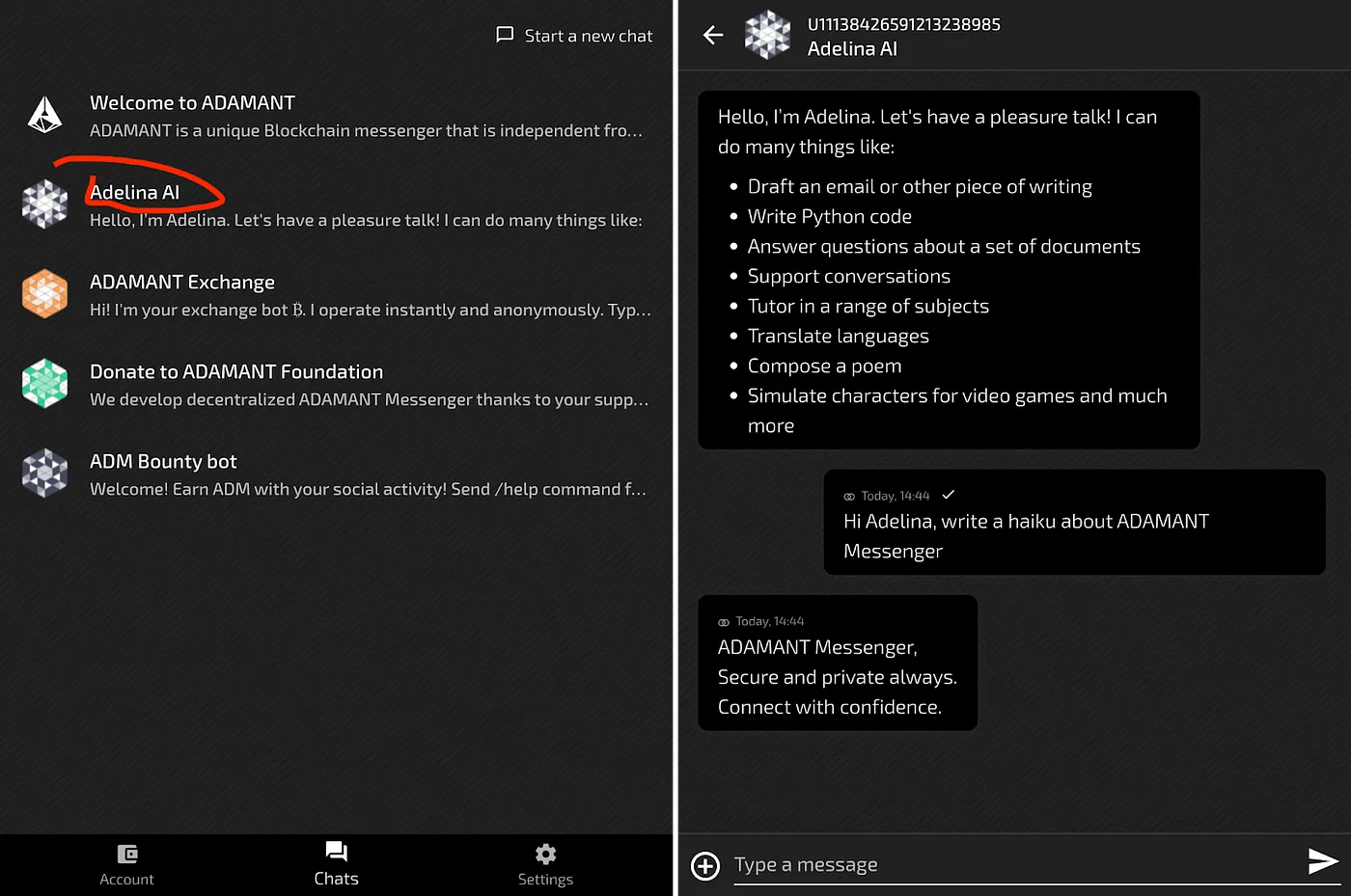Click the Adelina AI name in chat header
1351x896 pixels.
coord(852,49)
